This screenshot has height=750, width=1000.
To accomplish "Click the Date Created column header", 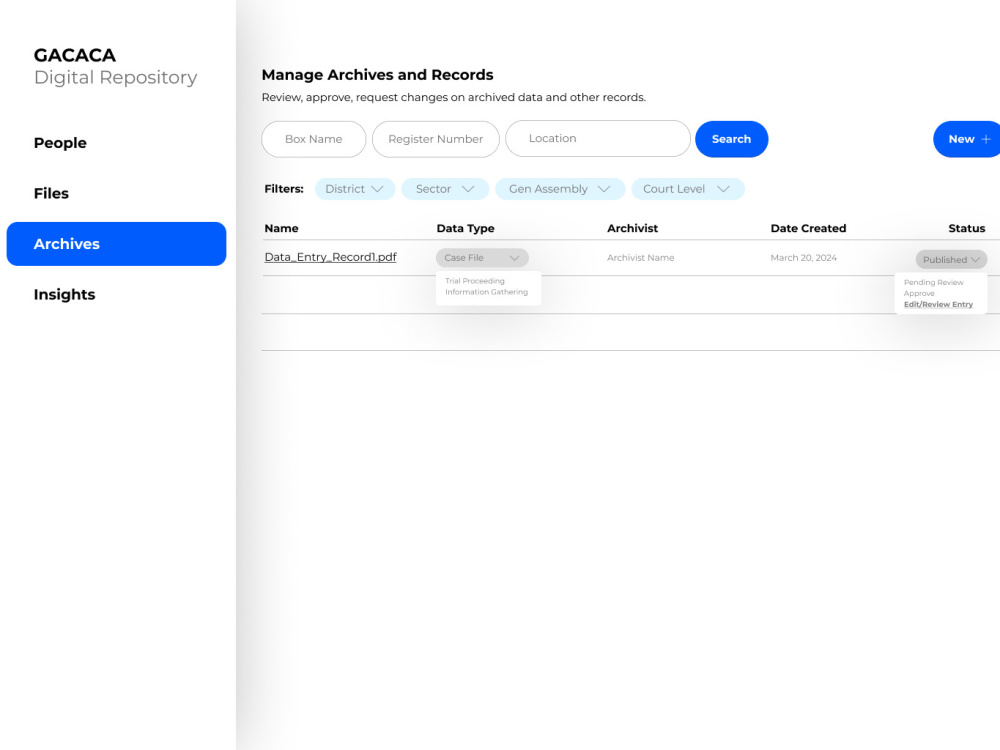I will point(808,228).
